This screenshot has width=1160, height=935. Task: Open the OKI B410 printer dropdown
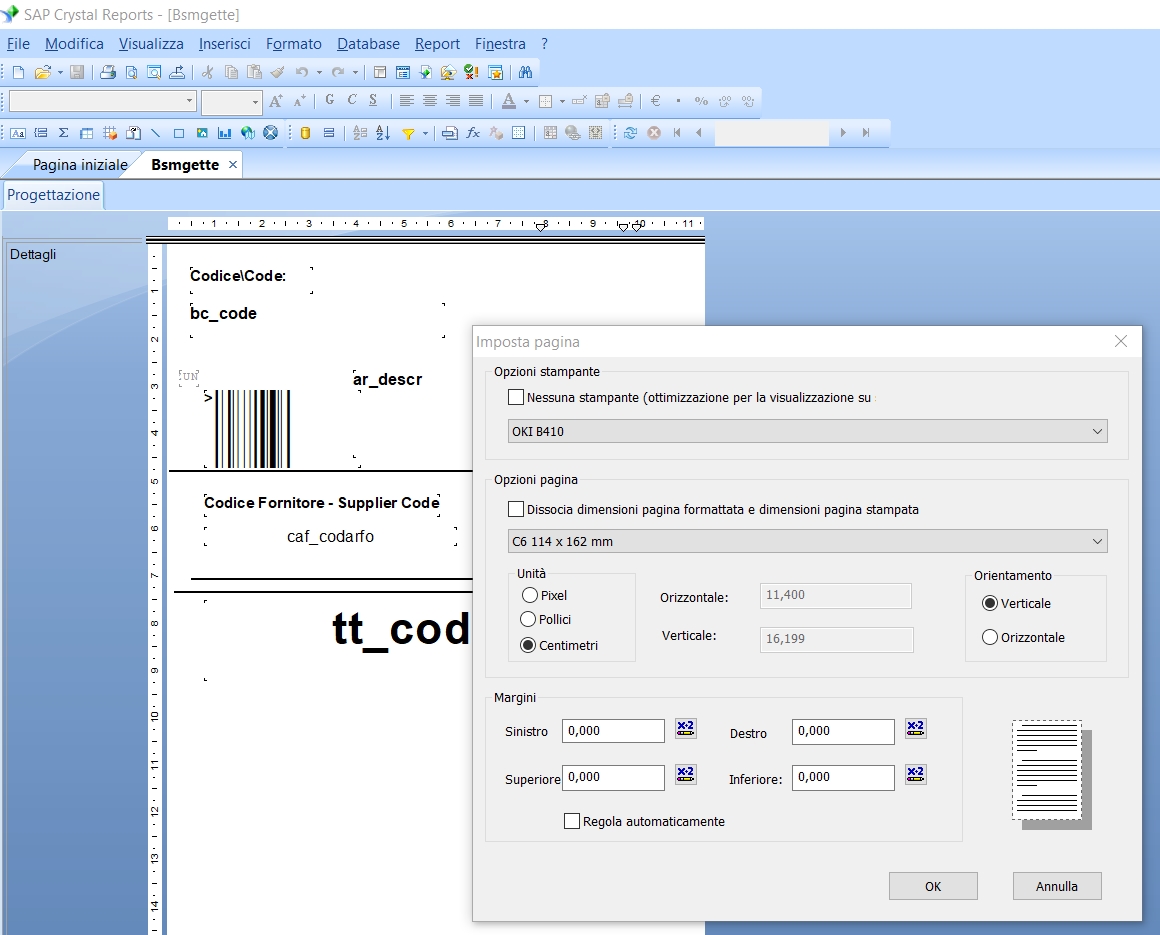point(1098,431)
